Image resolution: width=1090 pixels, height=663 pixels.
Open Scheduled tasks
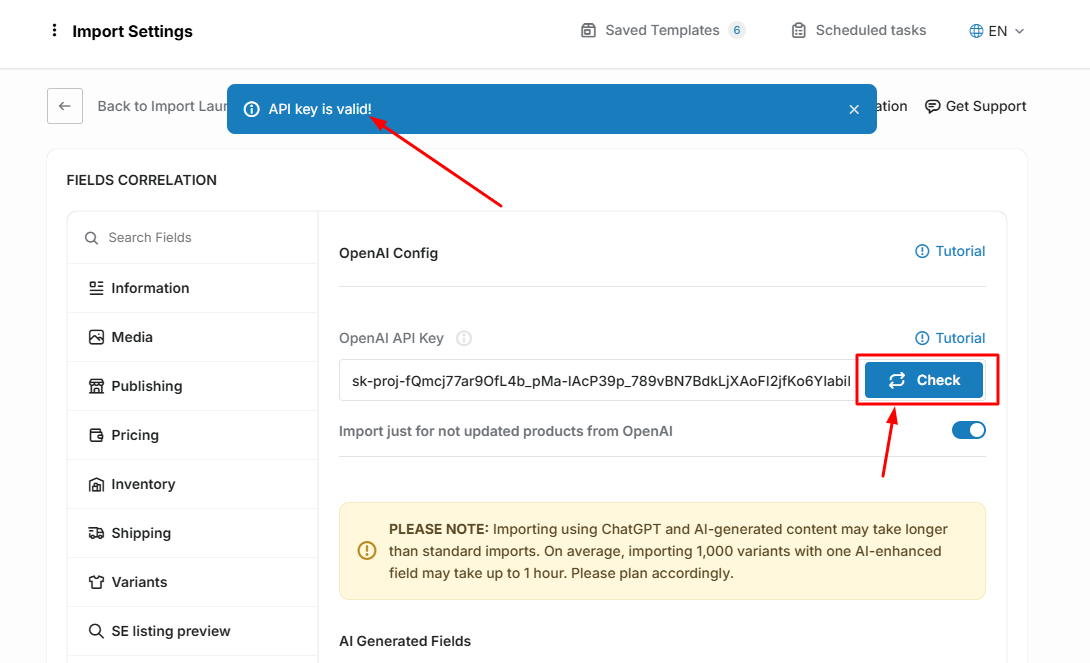pos(859,31)
